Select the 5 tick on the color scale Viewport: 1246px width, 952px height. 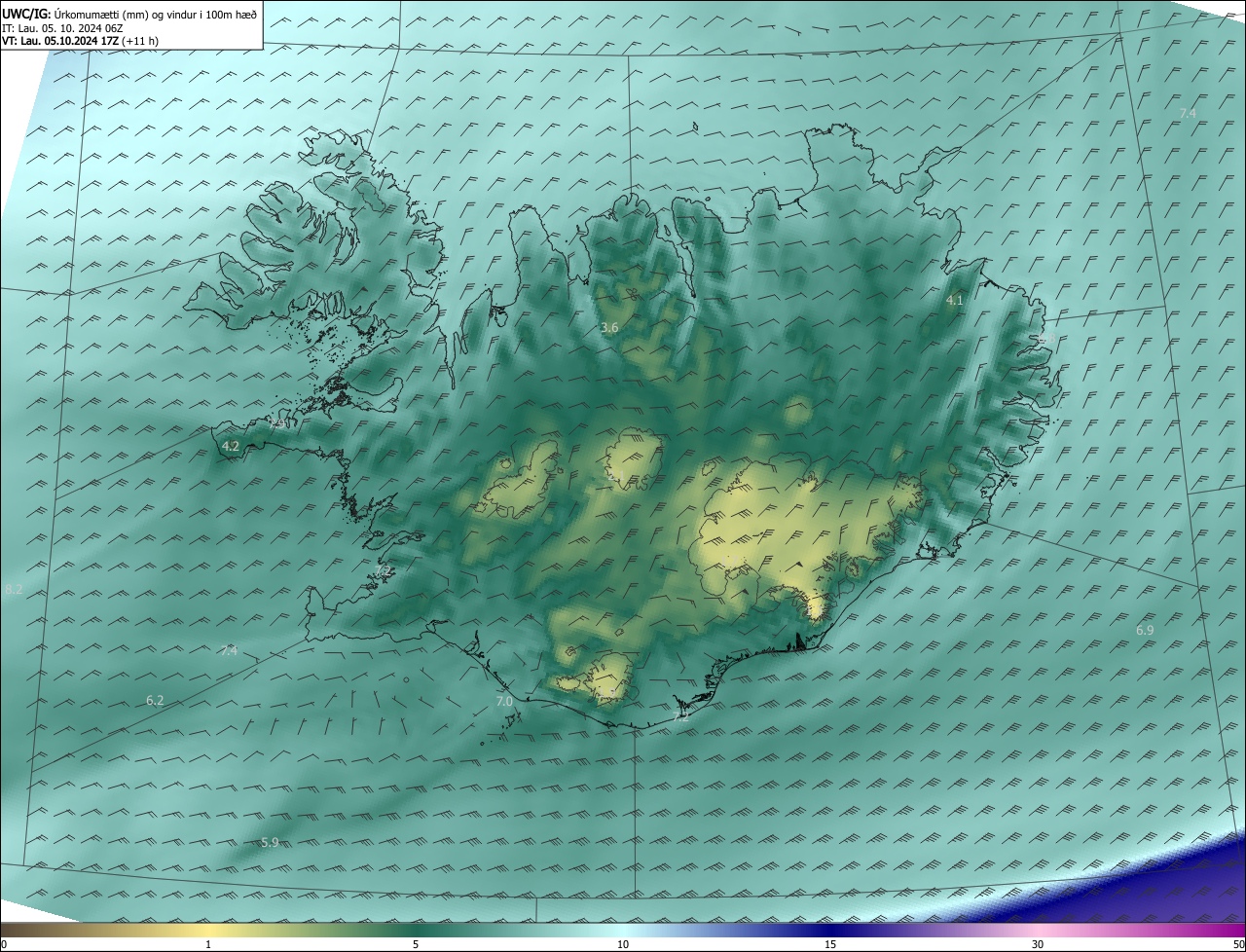[x=416, y=944]
